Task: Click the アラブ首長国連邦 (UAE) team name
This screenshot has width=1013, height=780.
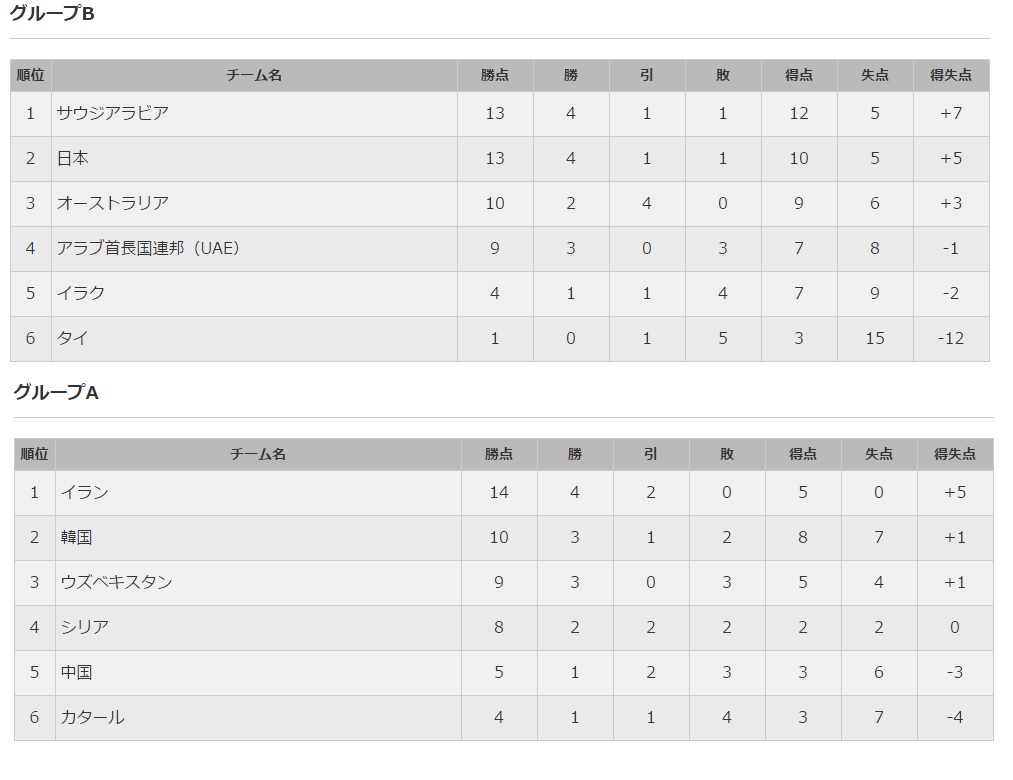Action: click(x=148, y=248)
